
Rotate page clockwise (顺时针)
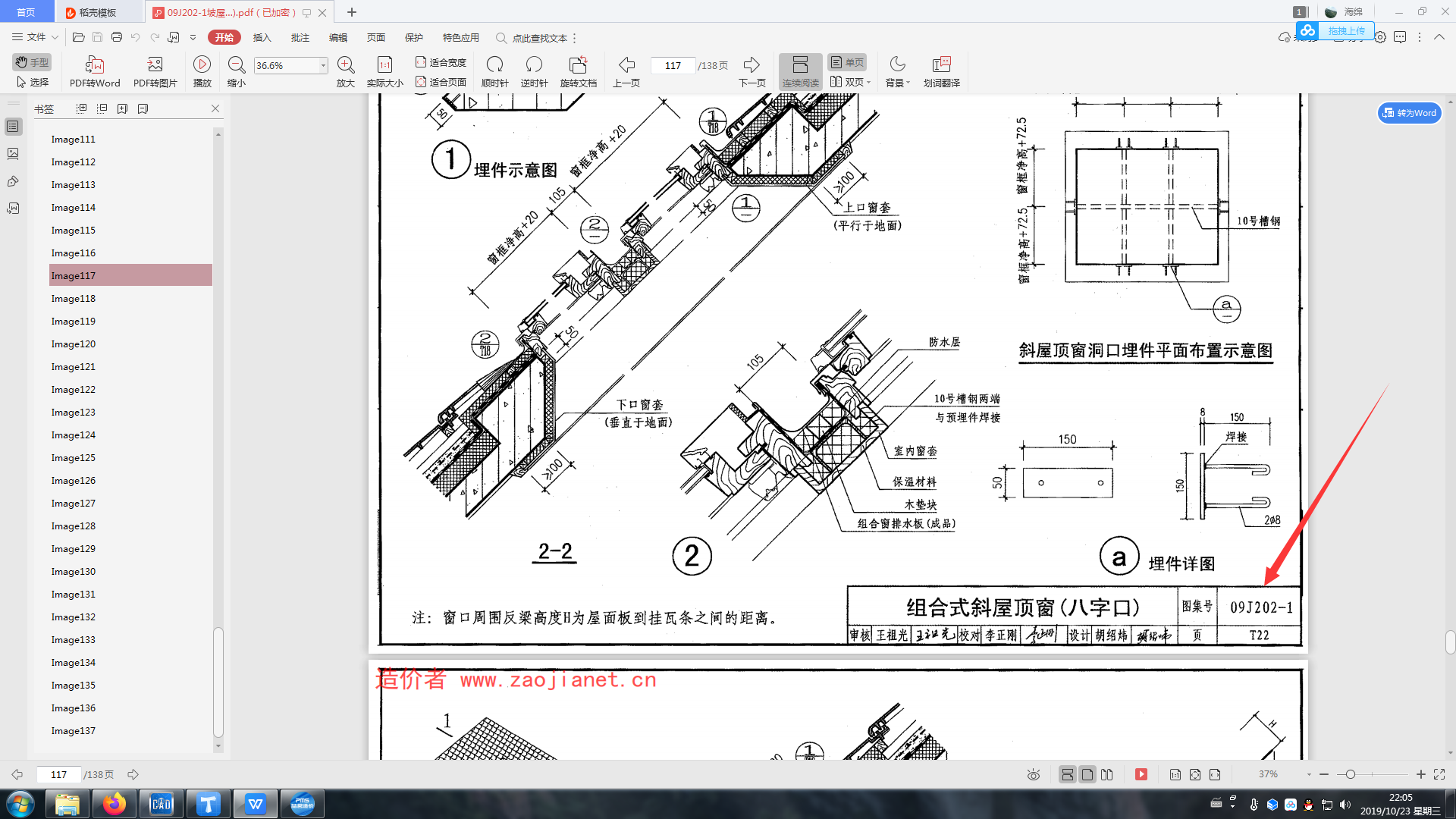[494, 72]
